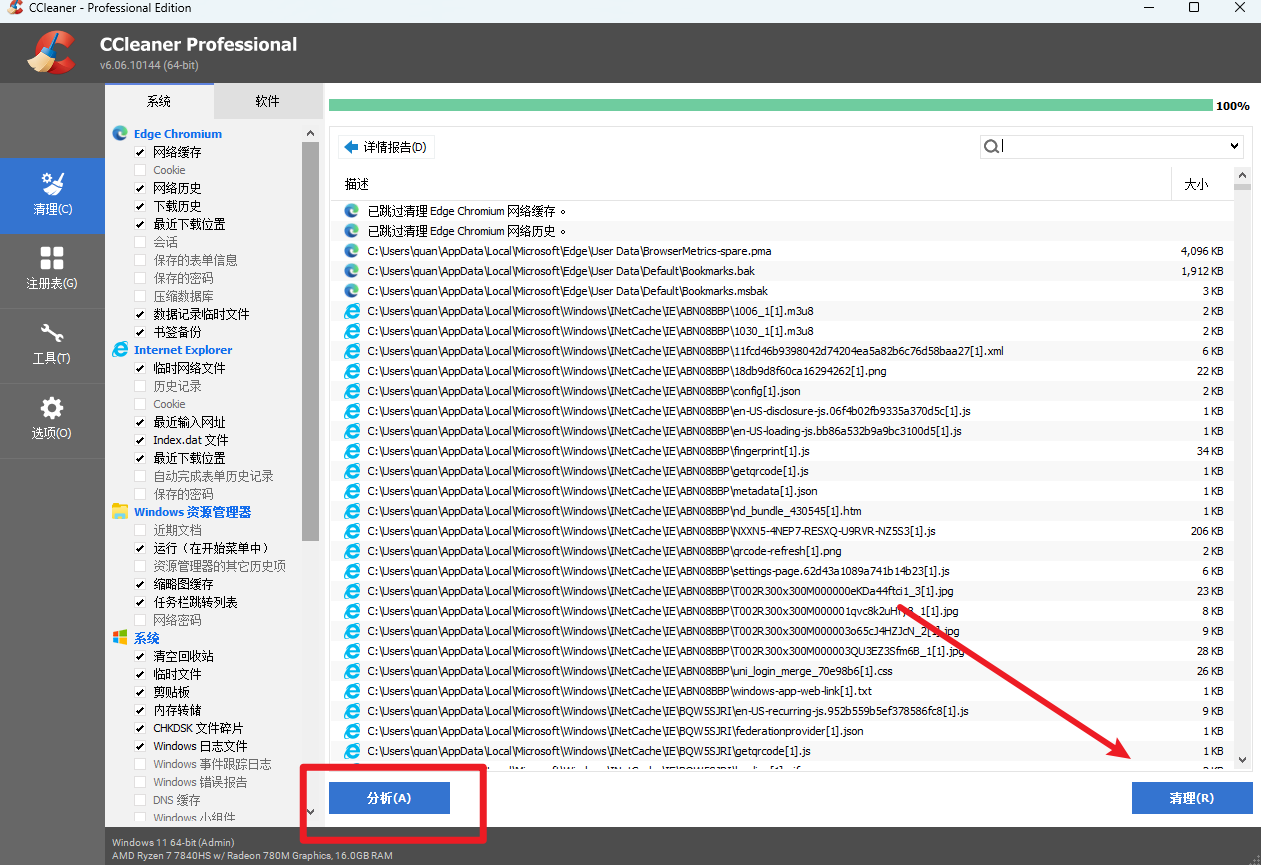Switch to the 软件 tab

pyautogui.click(x=267, y=101)
